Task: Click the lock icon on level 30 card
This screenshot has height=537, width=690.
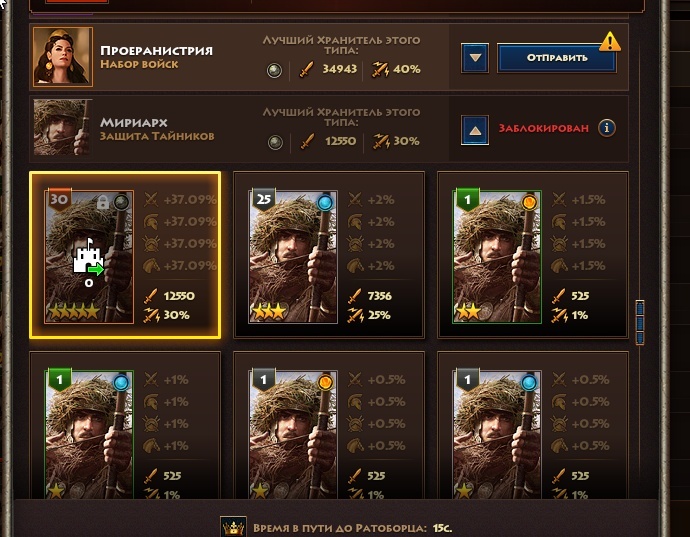Action: click(x=103, y=202)
